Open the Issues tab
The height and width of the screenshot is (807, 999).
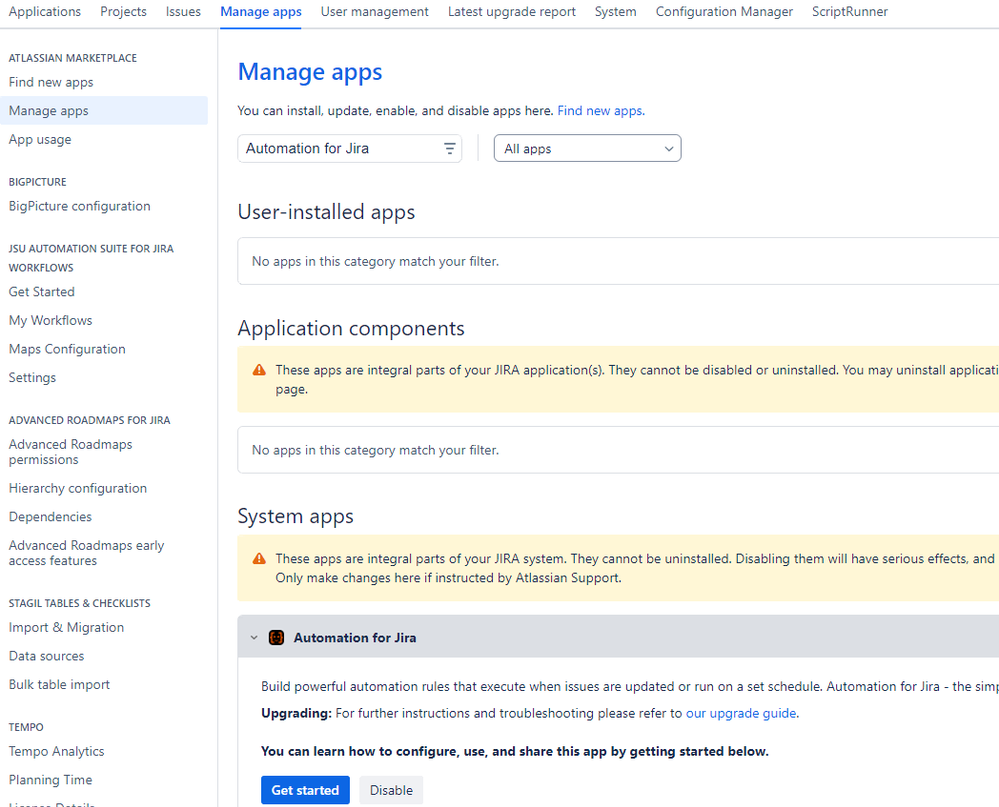point(183,11)
